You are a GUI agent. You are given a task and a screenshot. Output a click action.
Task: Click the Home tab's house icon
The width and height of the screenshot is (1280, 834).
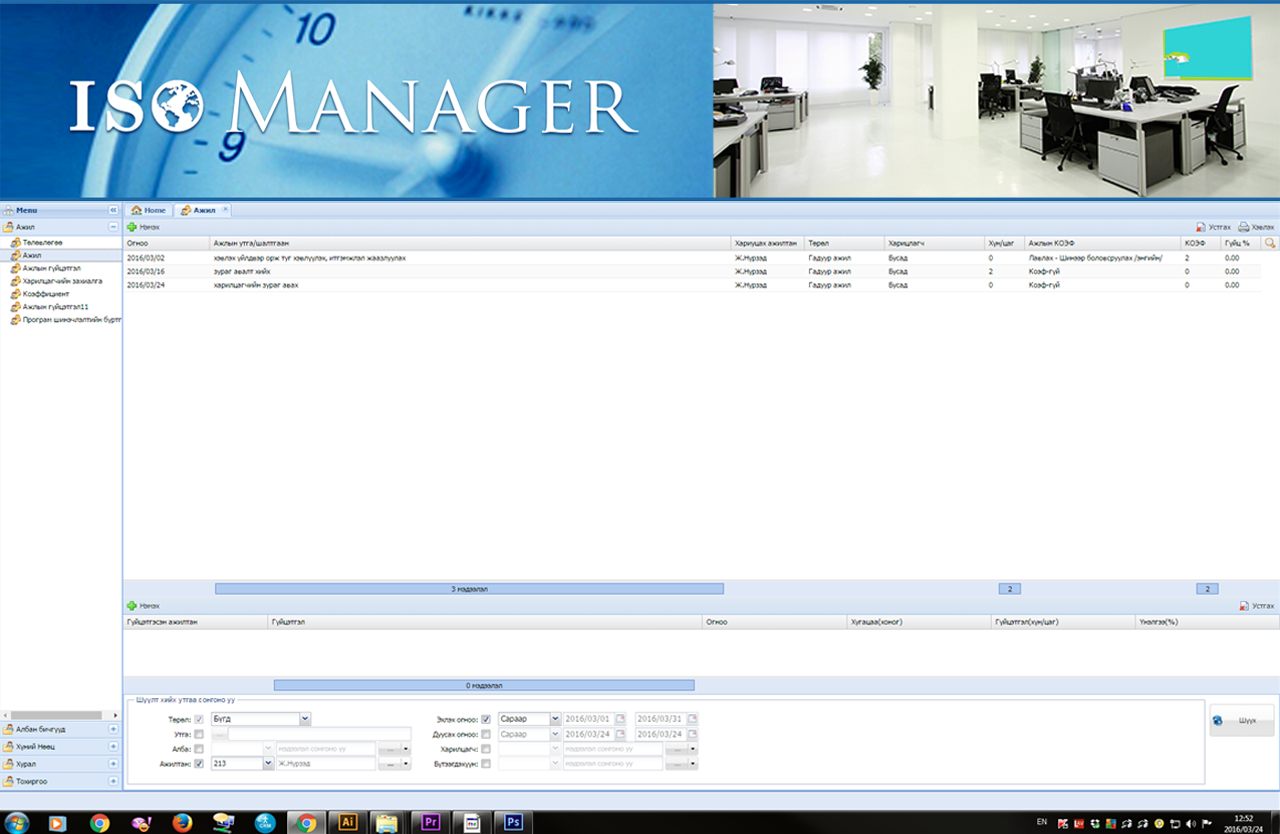pos(136,210)
